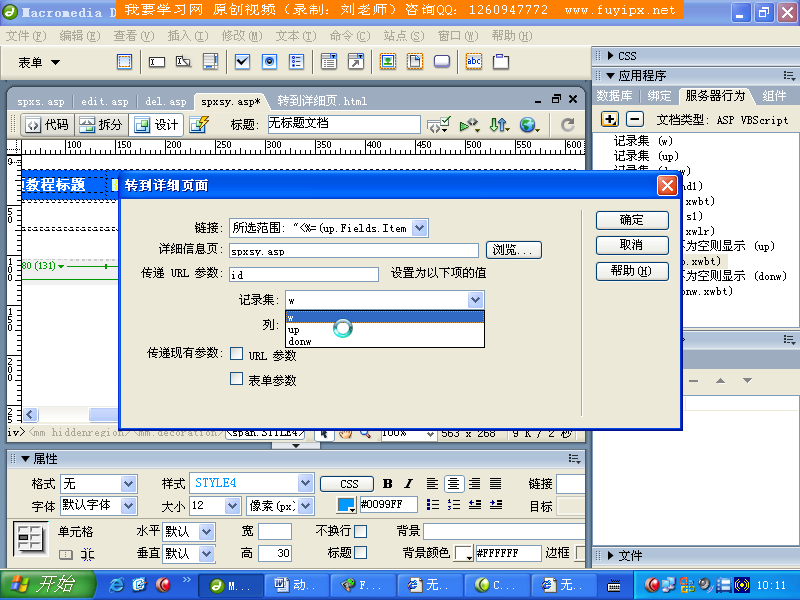The height and width of the screenshot is (600, 800).
Task: Insert a radio button form element
Action: pyautogui.click(x=269, y=62)
